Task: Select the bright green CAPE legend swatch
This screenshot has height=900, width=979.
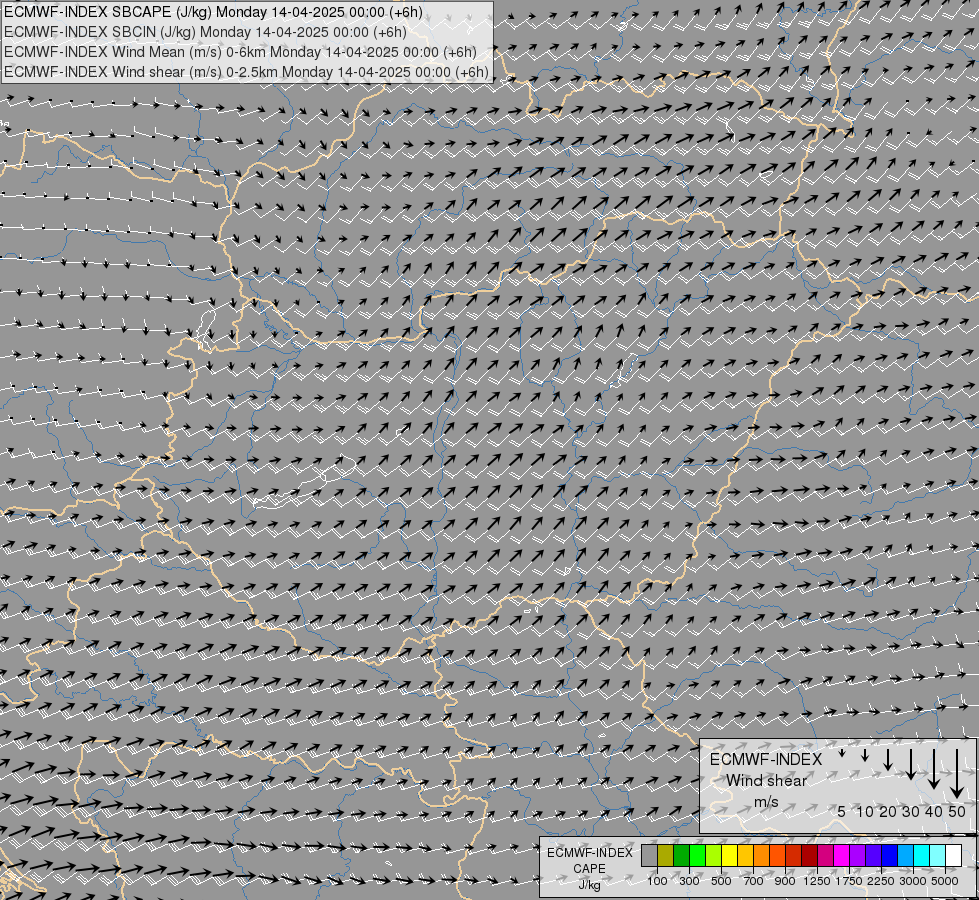Action: [x=697, y=855]
